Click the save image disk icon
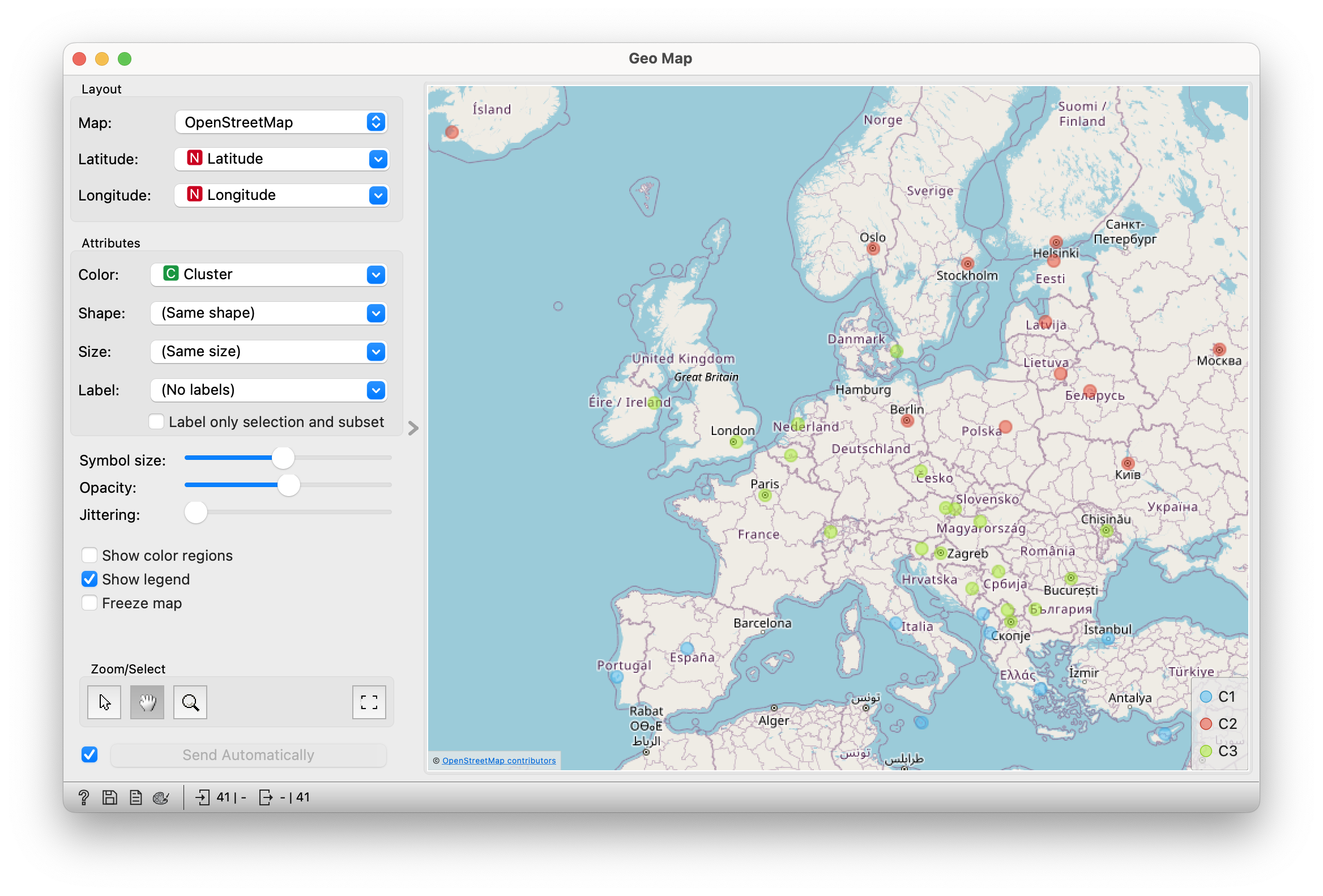This screenshot has height=896, width=1323. 110,797
